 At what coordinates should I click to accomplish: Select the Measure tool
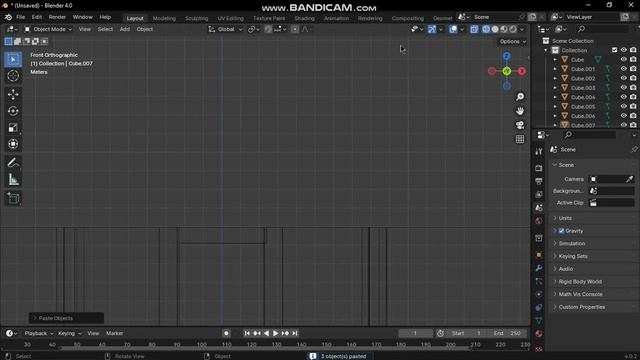point(13,180)
